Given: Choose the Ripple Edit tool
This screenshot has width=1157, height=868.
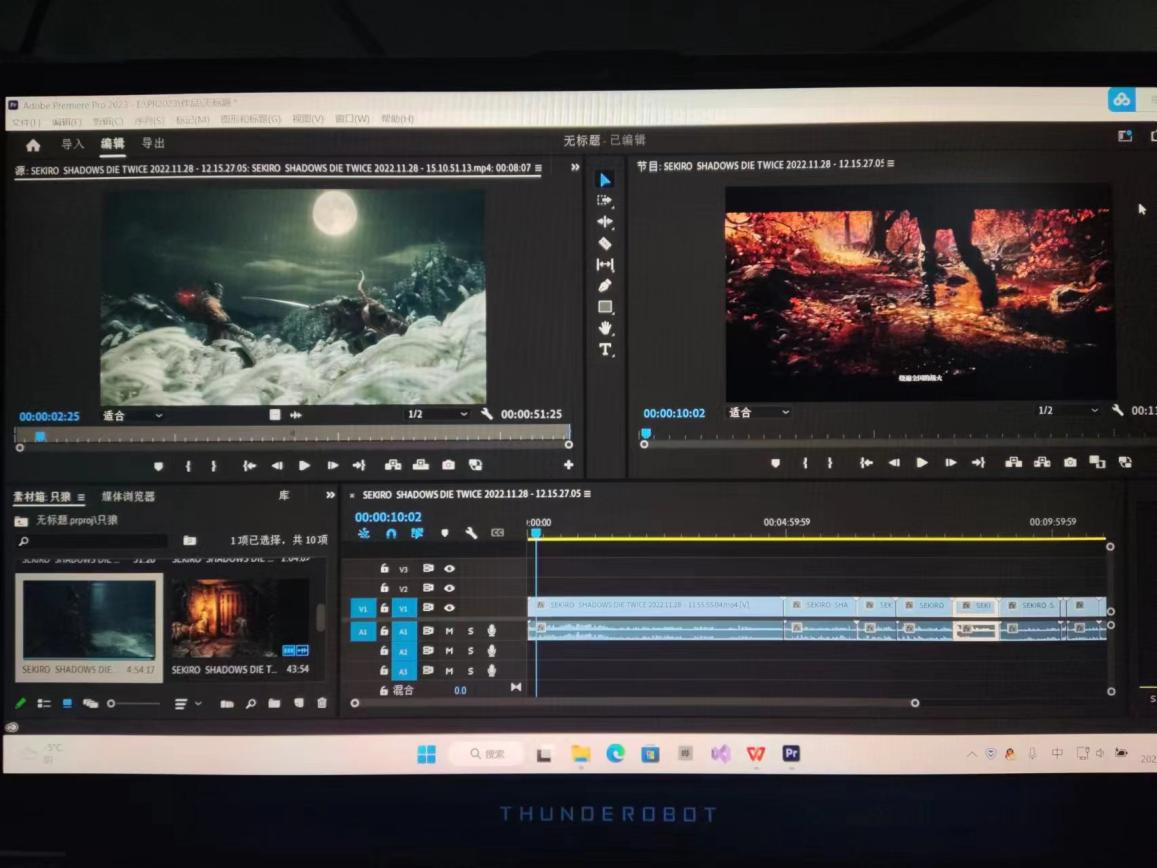Looking at the screenshot, I should [605, 222].
